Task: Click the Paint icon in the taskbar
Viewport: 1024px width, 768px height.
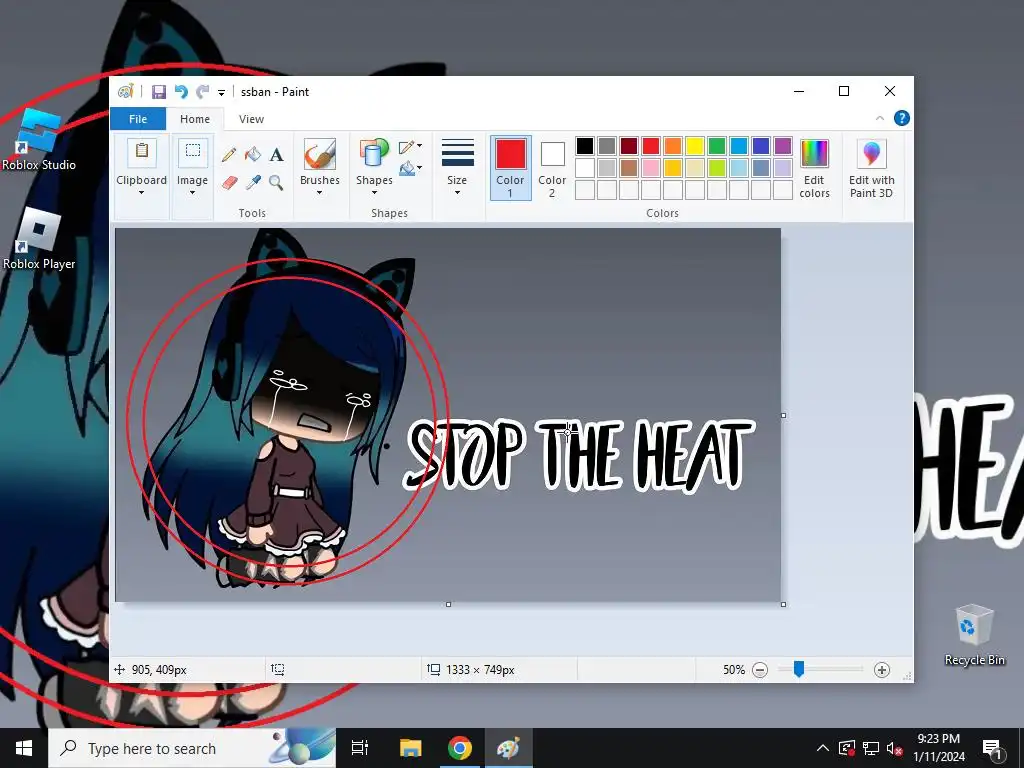Action: (508, 748)
